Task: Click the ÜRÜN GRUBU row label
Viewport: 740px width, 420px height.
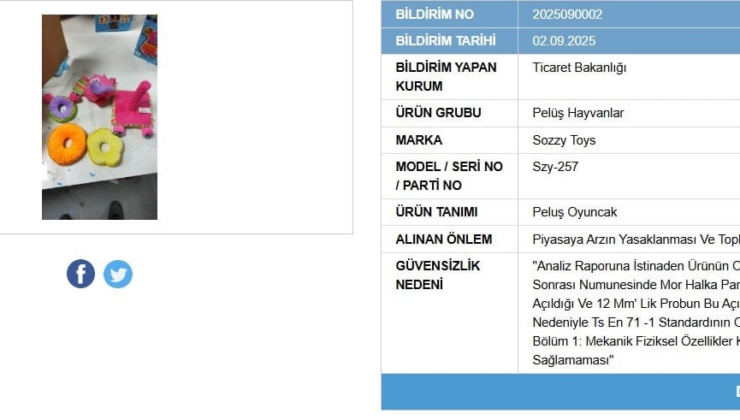Action: (x=438, y=113)
